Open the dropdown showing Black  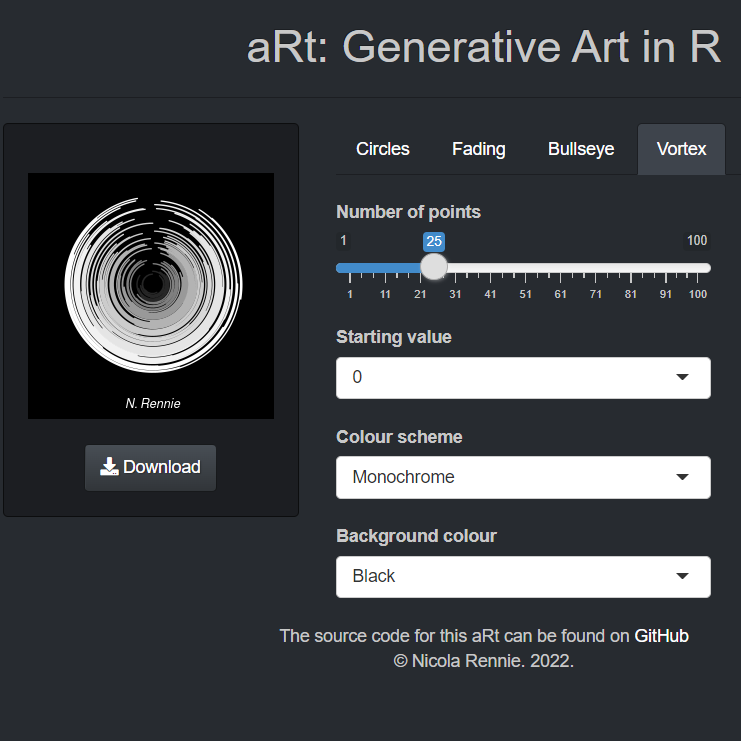coord(522,577)
